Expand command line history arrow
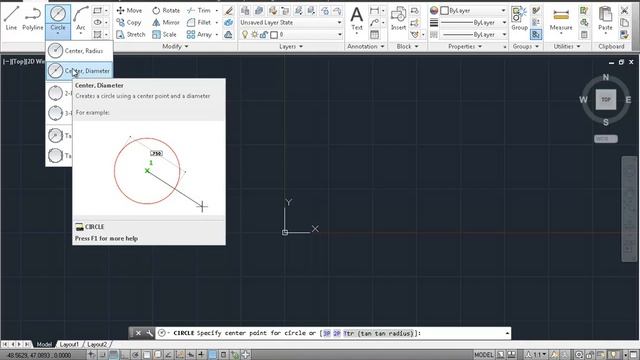The image size is (640, 360). (507, 333)
